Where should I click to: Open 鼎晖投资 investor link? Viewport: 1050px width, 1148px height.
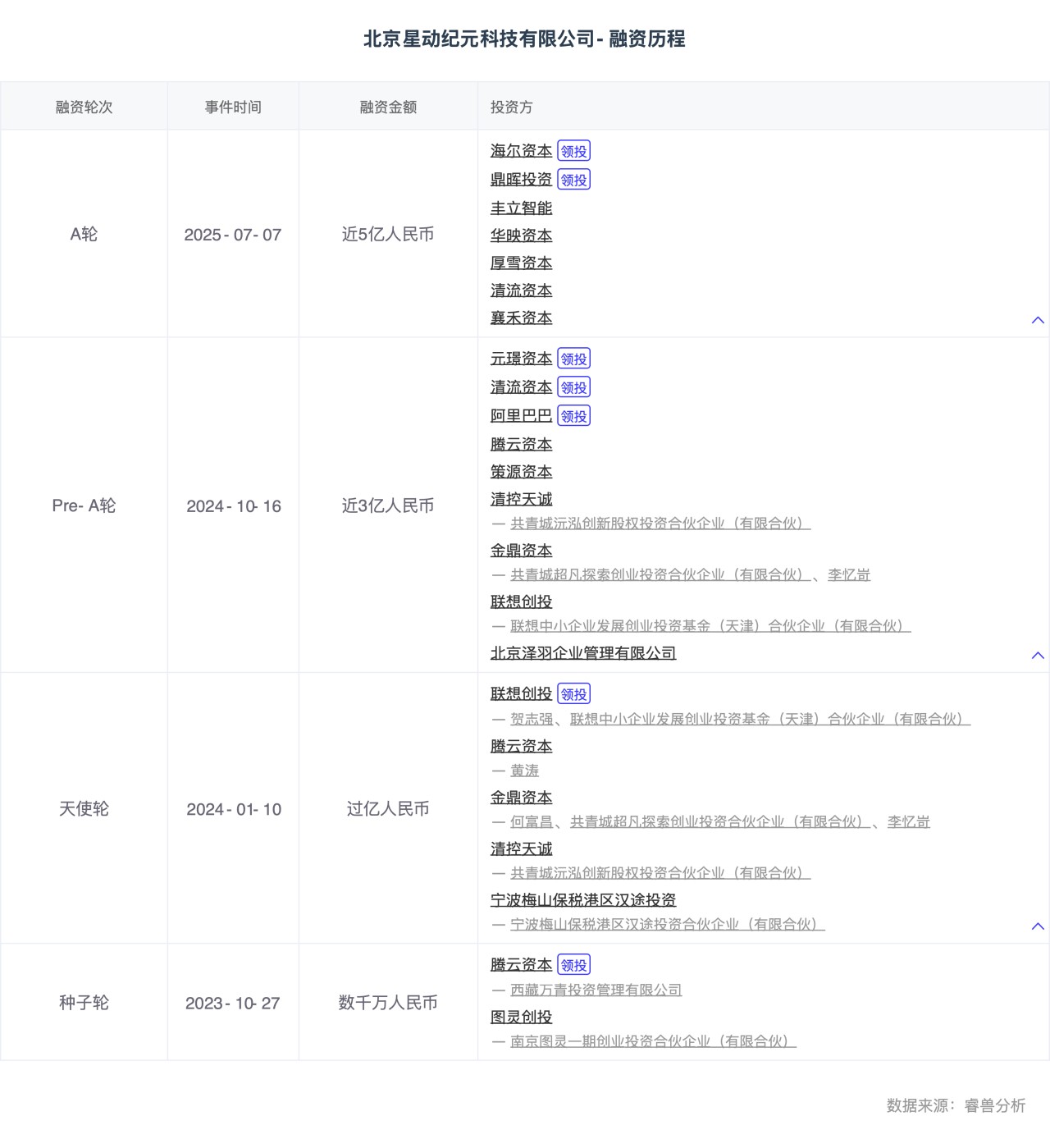click(521, 180)
